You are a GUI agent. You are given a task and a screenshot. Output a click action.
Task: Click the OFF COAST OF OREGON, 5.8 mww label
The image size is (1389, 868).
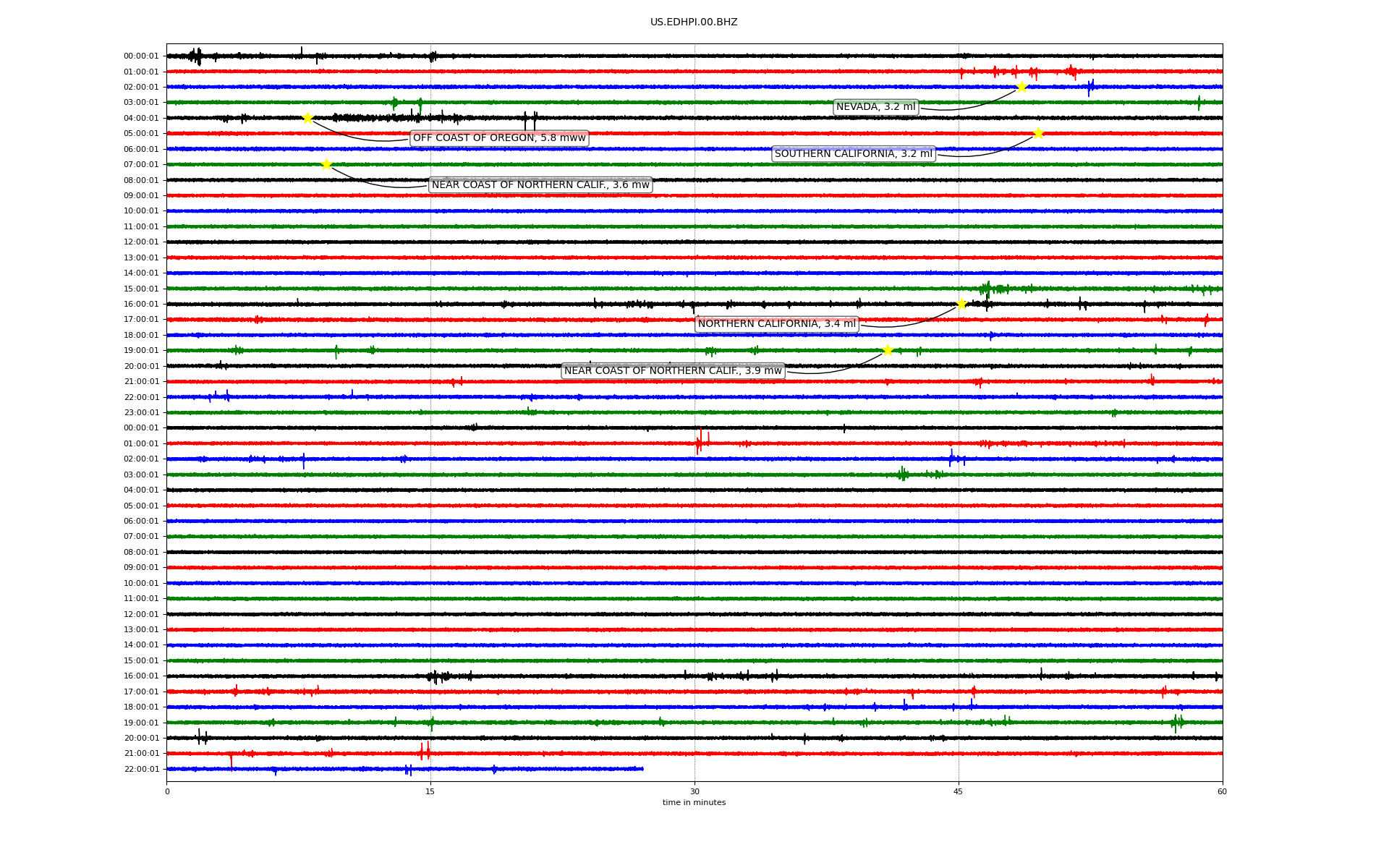coord(499,138)
